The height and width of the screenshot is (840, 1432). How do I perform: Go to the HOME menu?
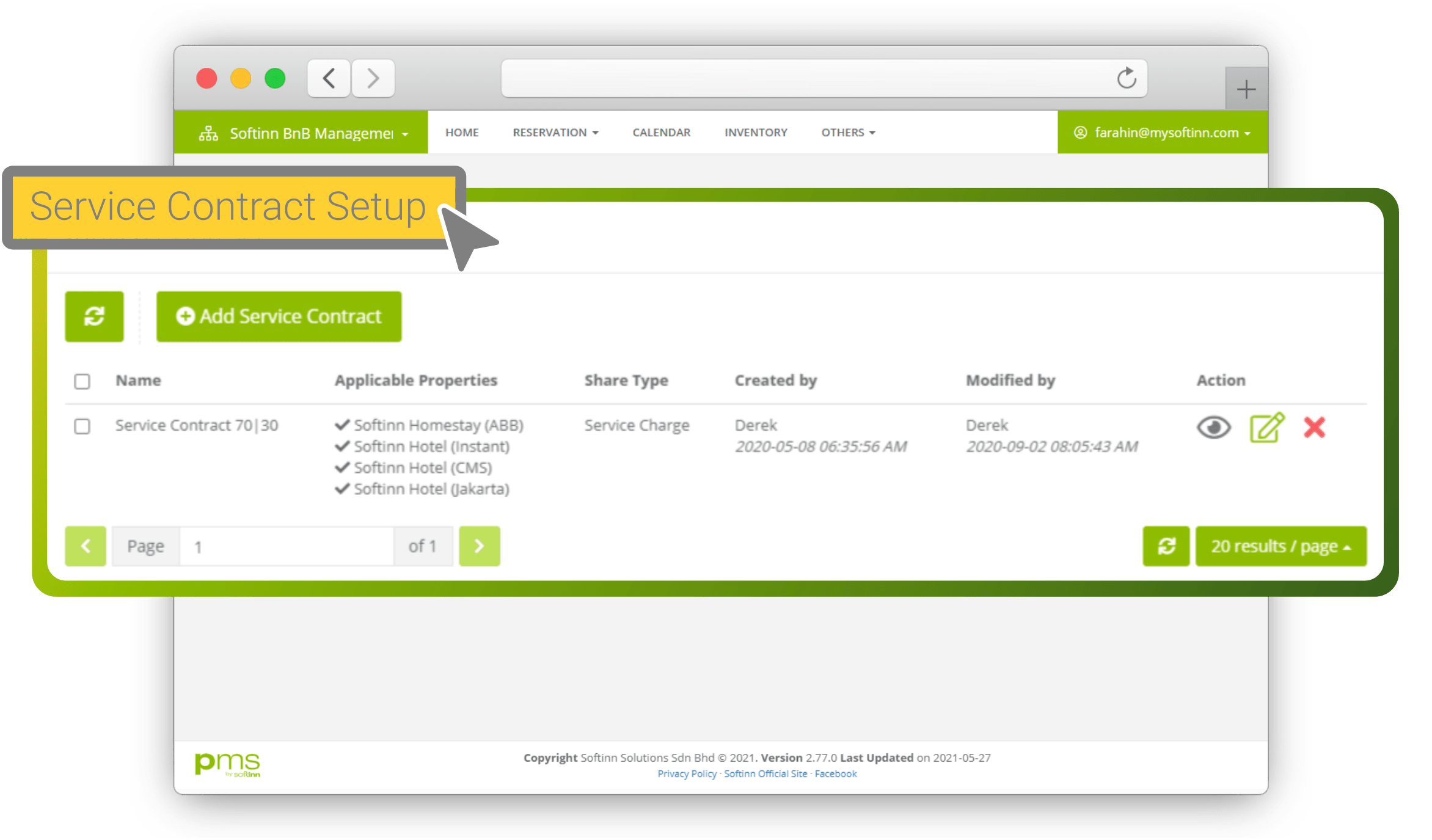coord(462,133)
